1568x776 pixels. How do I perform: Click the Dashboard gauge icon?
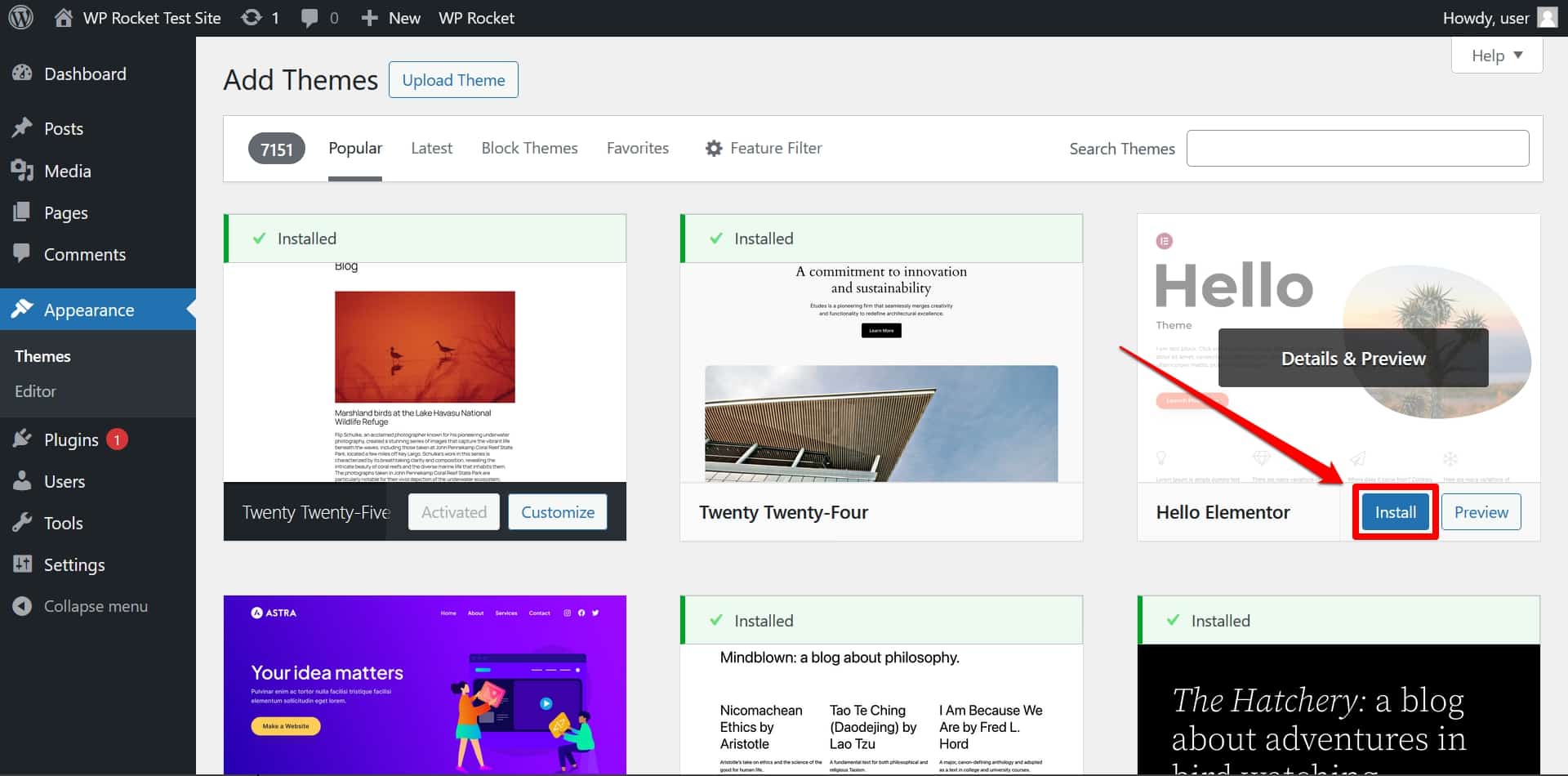[22, 74]
